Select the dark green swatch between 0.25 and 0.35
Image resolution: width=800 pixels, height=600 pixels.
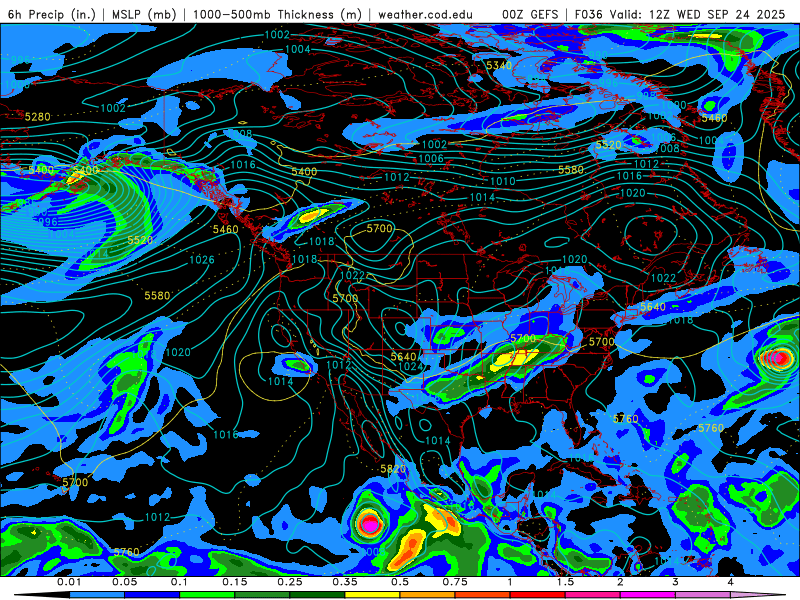click(317, 595)
